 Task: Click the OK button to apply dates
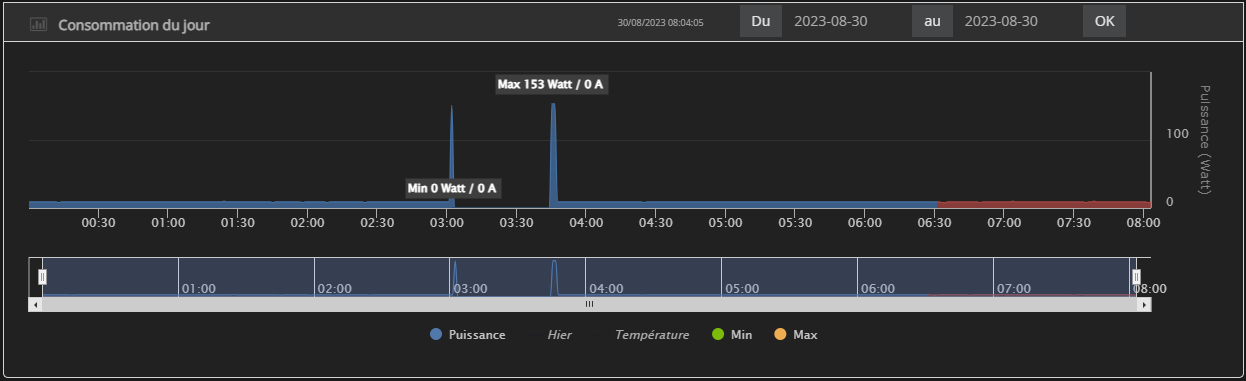(1104, 21)
